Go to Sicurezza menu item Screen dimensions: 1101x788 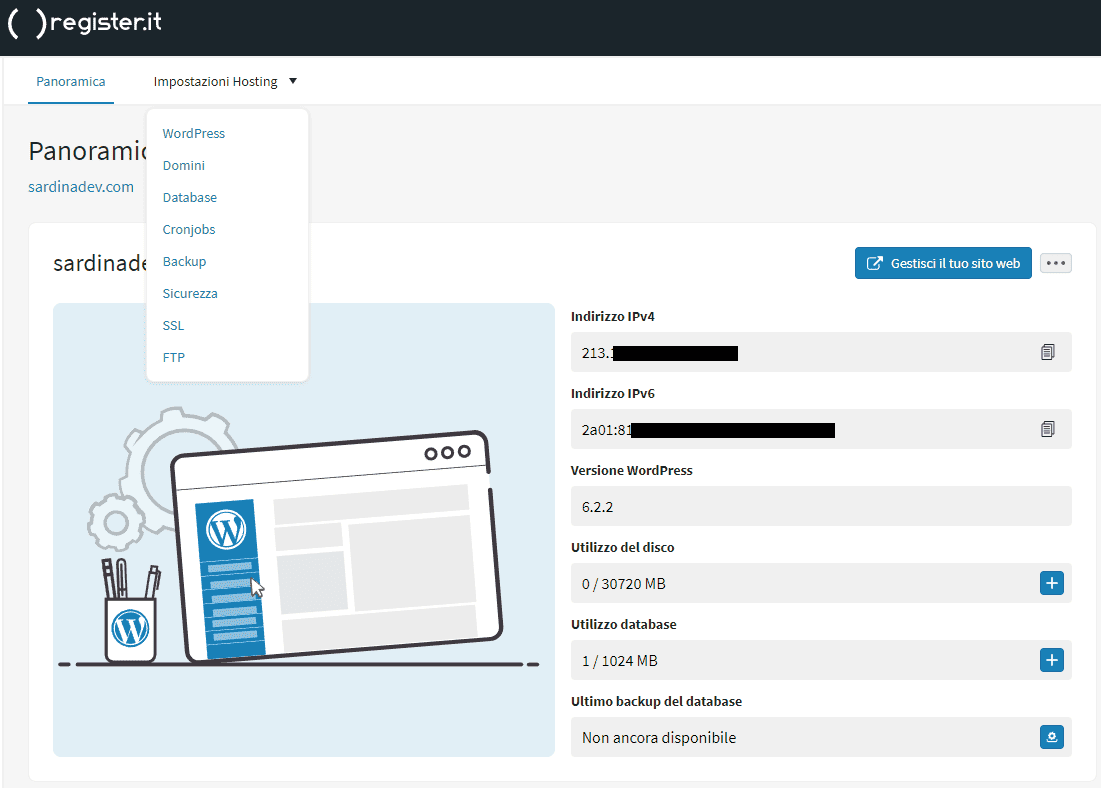190,293
